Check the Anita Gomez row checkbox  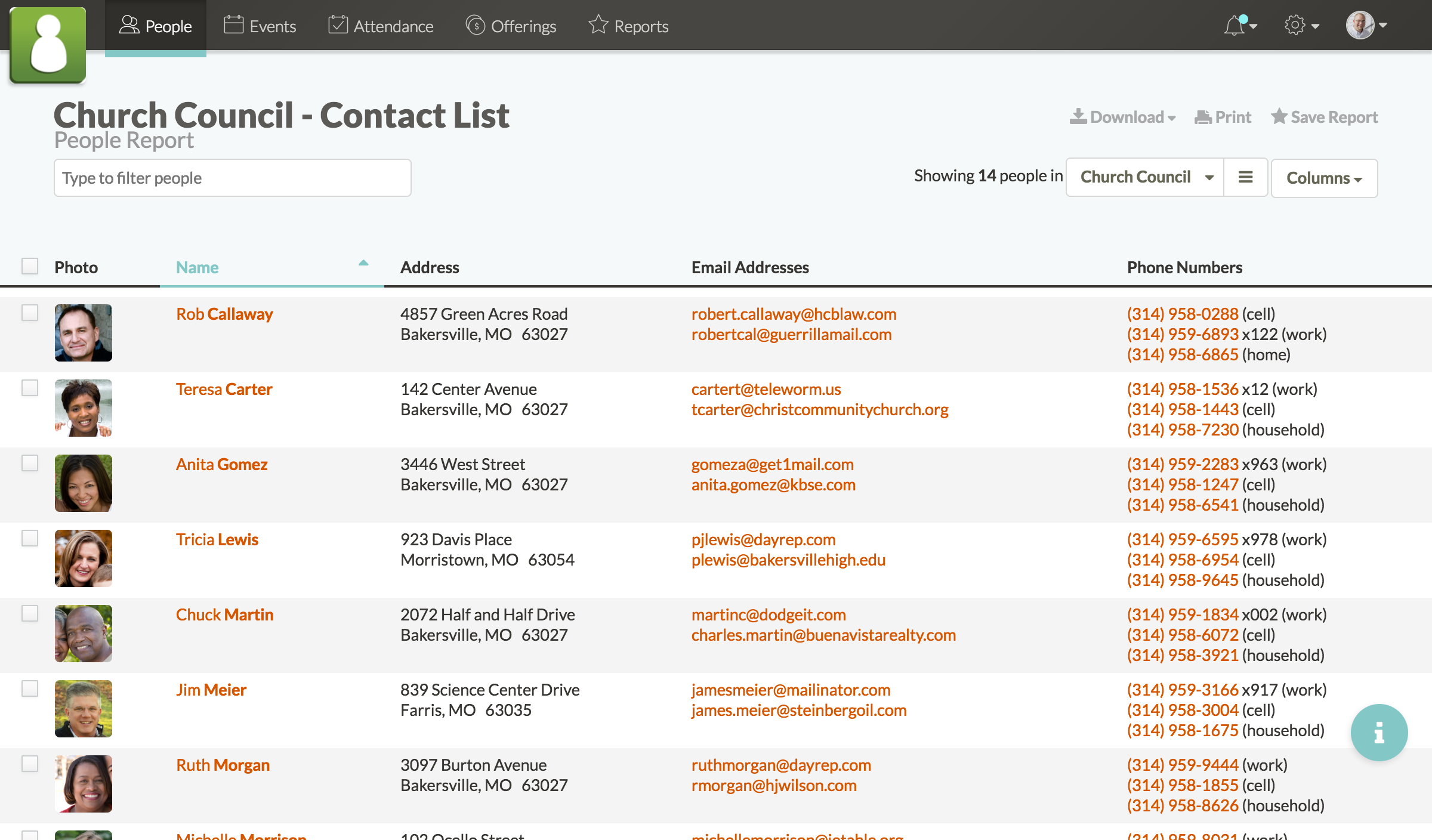point(30,463)
